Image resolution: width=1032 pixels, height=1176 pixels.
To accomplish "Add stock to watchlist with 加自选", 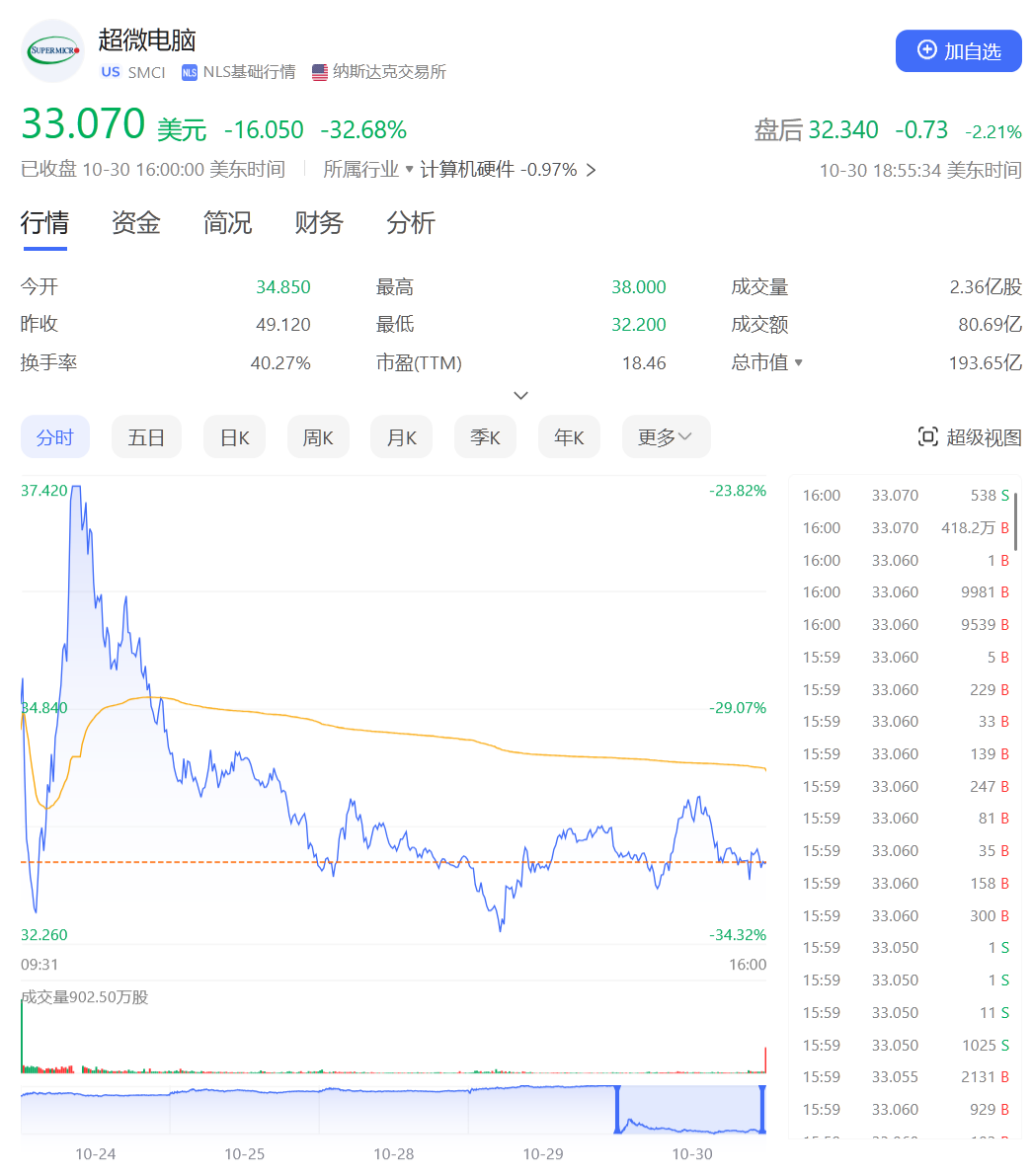I will [958, 51].
